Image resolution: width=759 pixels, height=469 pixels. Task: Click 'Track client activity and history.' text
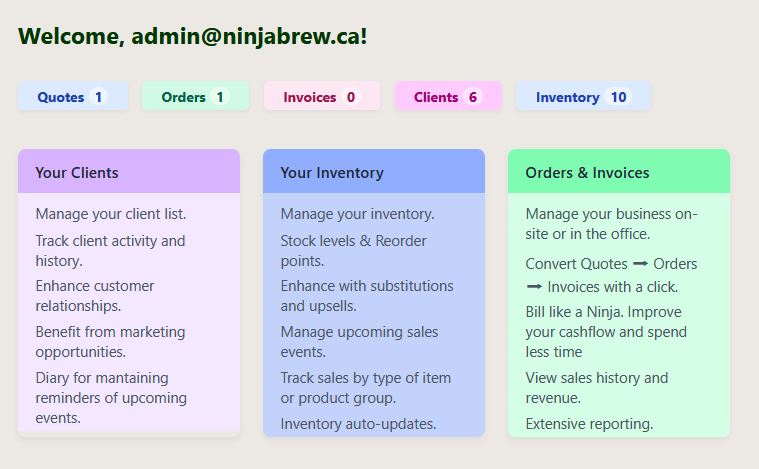coord(110,251)
